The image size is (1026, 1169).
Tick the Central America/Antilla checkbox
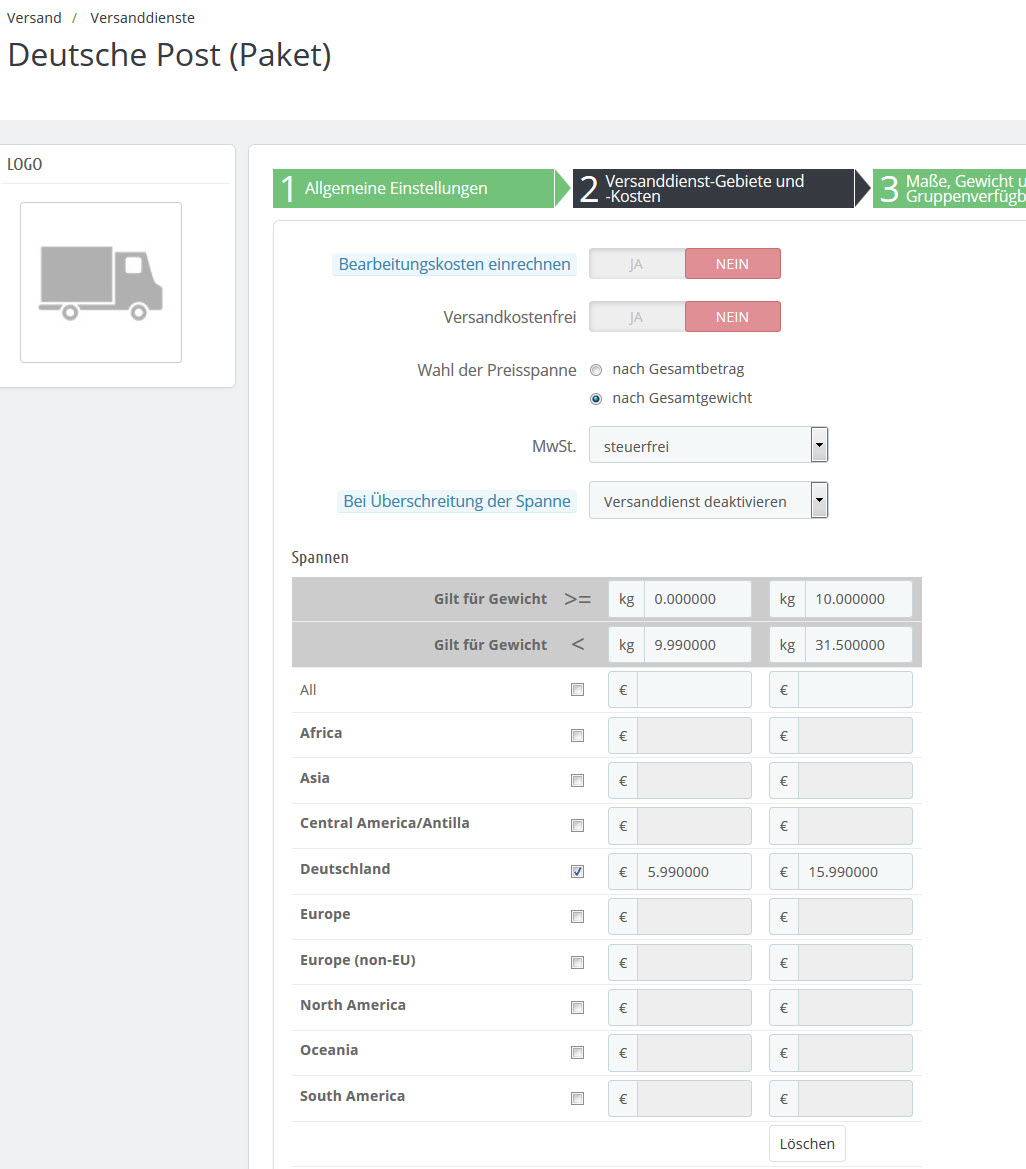click(577, 825)
